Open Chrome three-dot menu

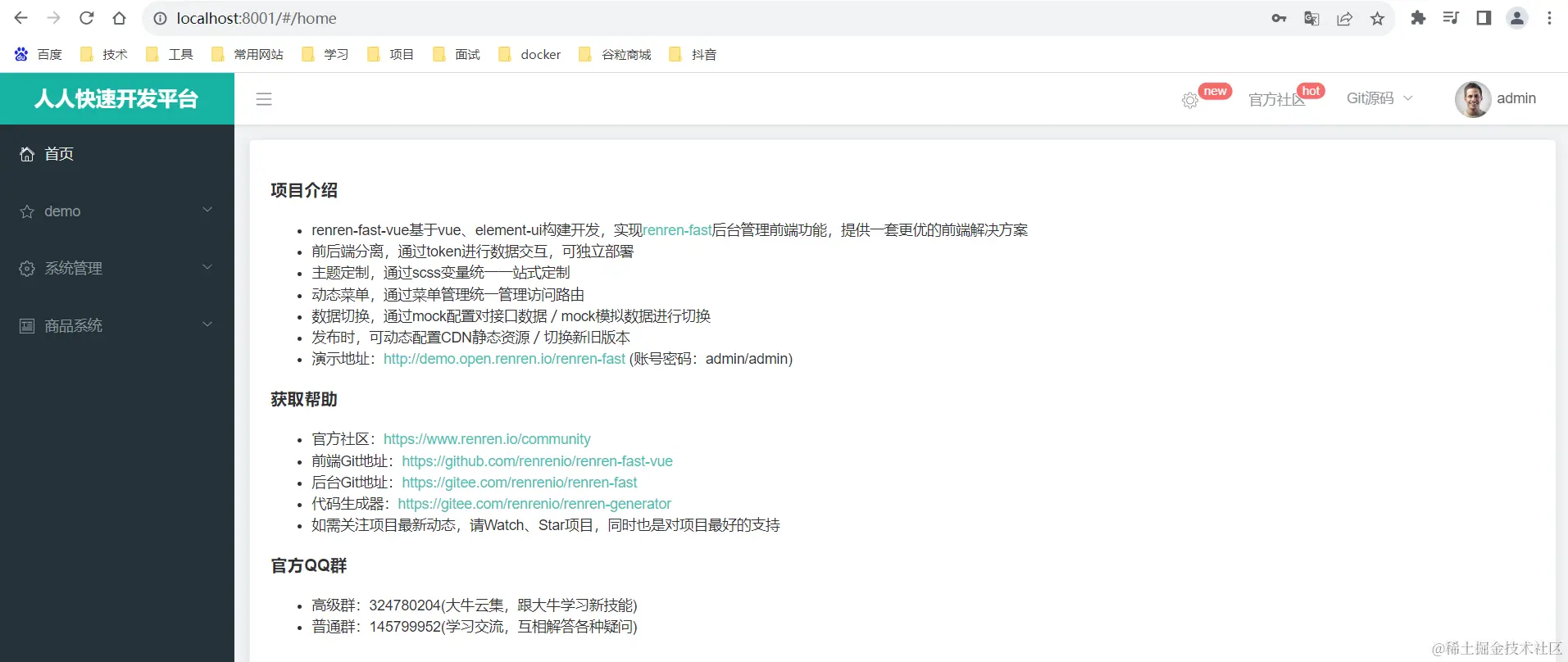coord(1549,18)
